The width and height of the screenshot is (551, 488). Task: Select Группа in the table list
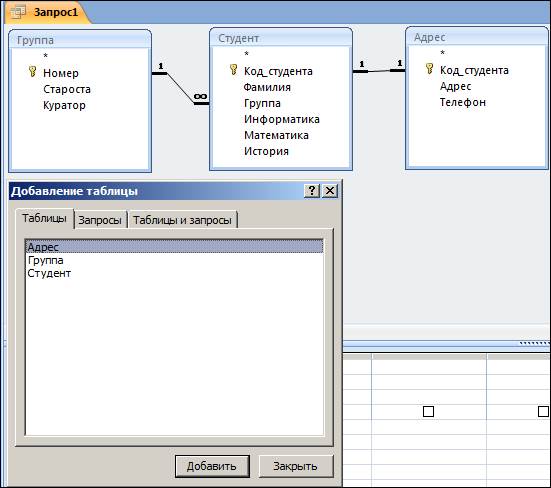coord(174,260)
